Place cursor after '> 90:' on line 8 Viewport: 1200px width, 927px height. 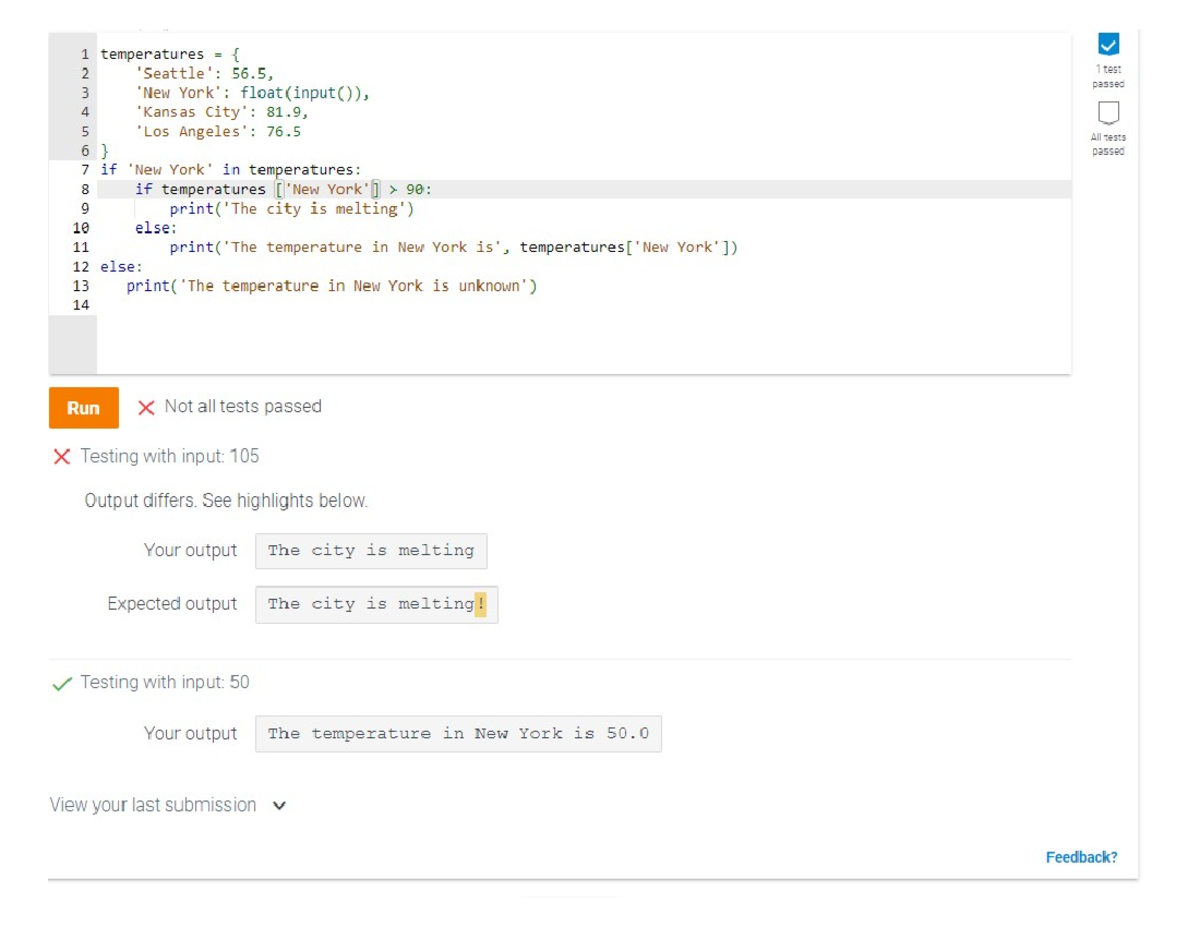(x=433, y=189)
